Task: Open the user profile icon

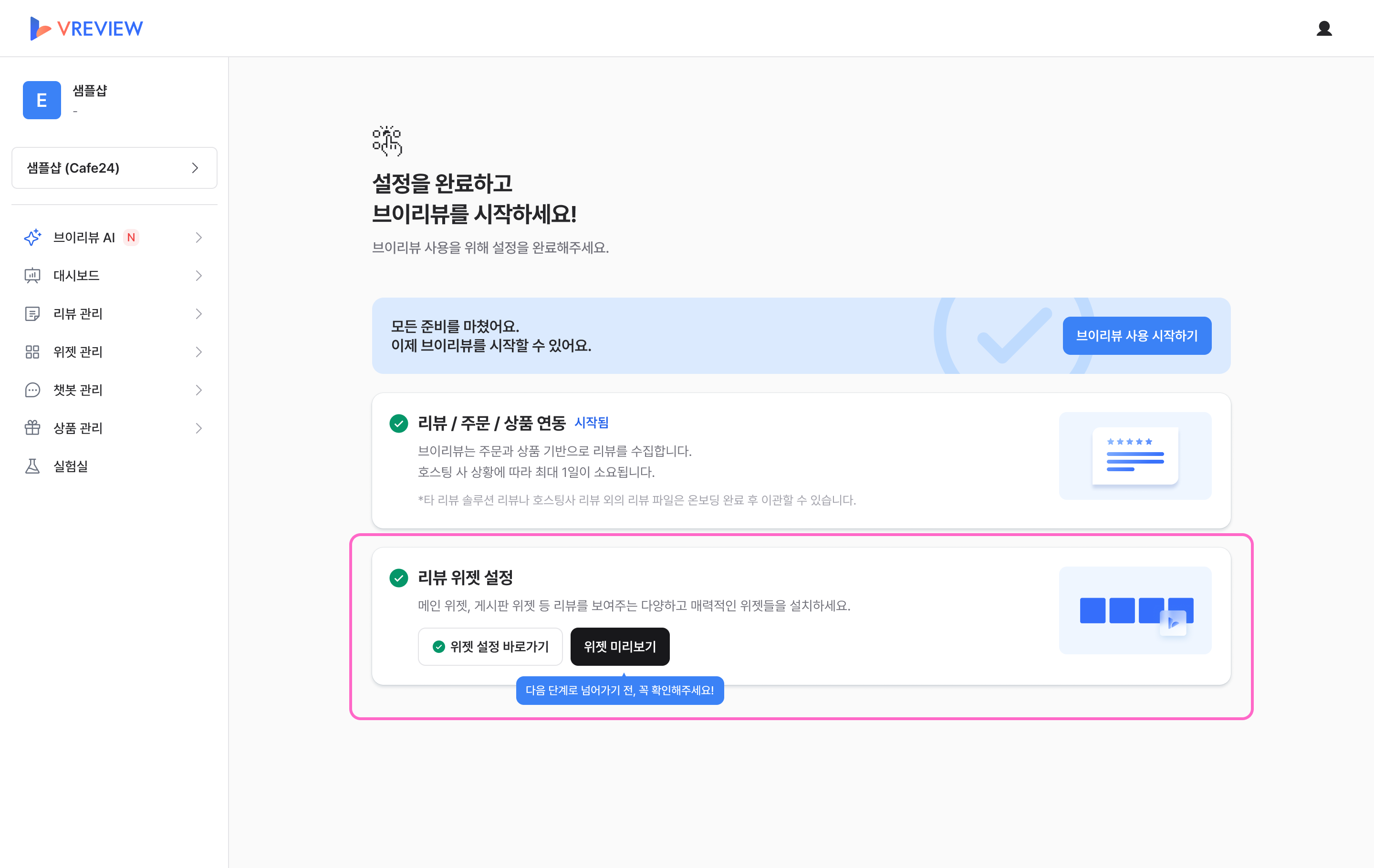Action: click(x=1324, y=28)
